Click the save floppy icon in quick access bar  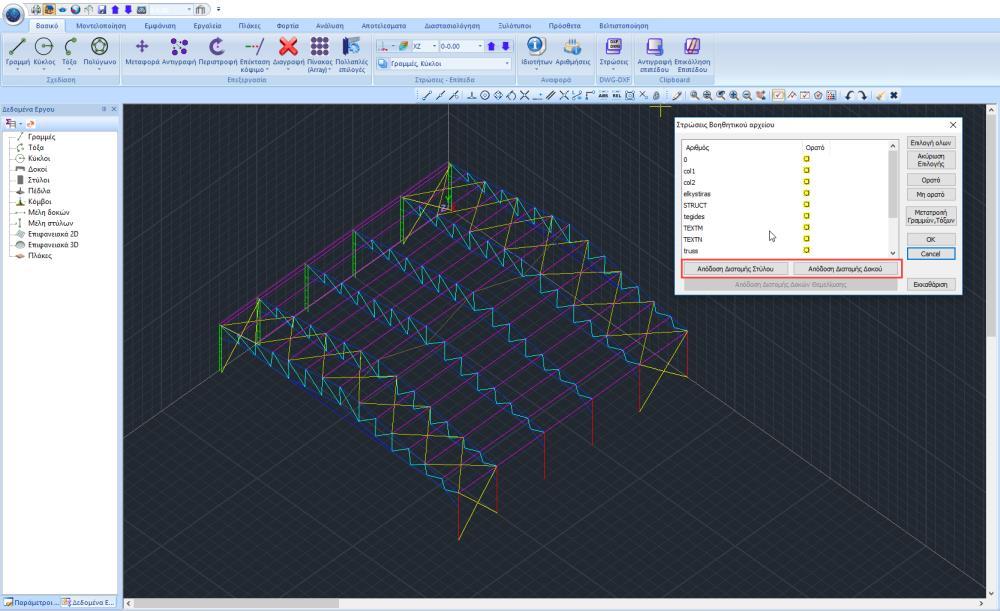[102, 10]
